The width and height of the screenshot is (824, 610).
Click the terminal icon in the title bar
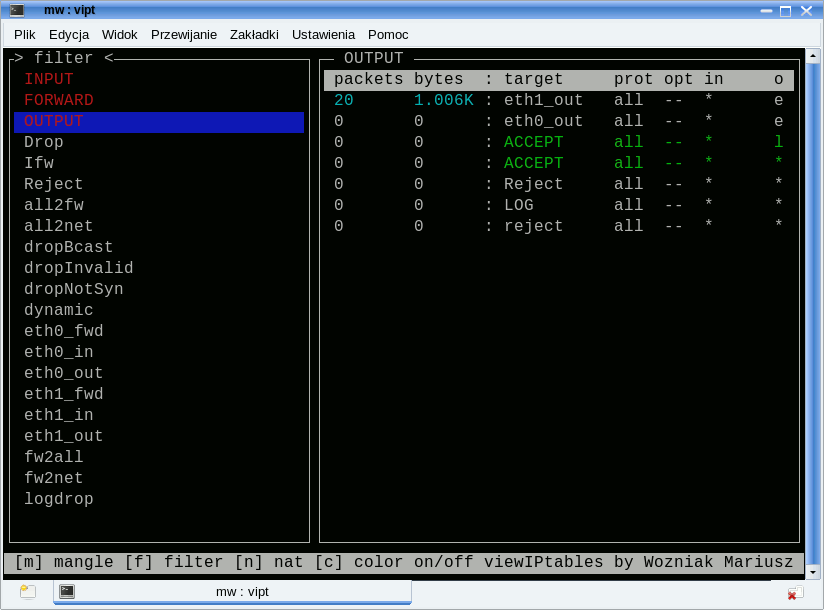17,10
